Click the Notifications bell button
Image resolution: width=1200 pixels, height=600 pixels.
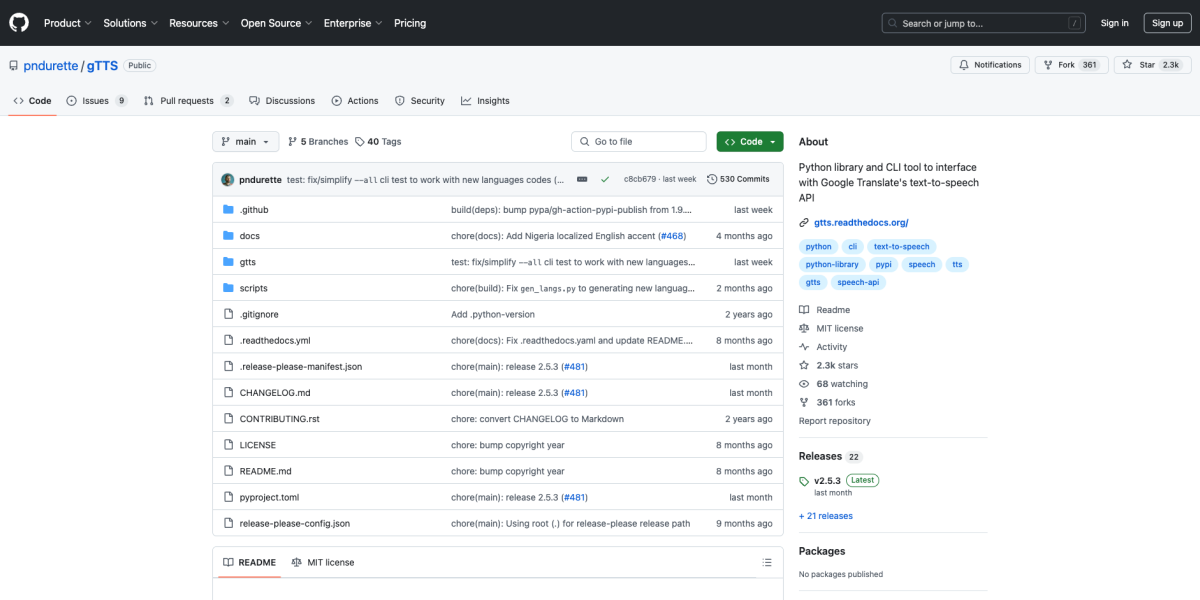[x=990, y=65]
